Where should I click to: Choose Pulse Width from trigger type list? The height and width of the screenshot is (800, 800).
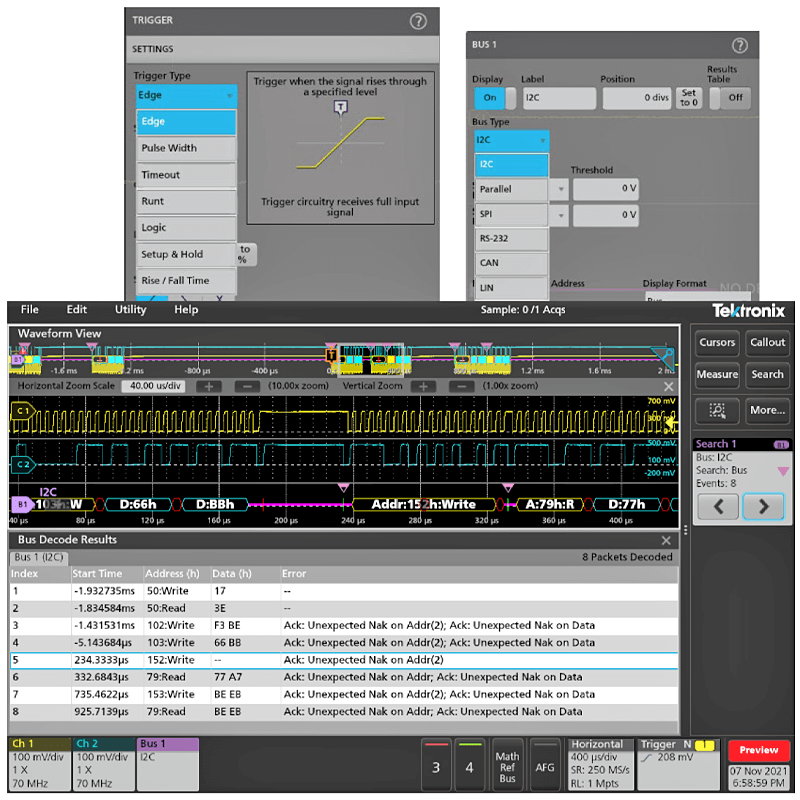pyautogui.click(x=186, y=148)
